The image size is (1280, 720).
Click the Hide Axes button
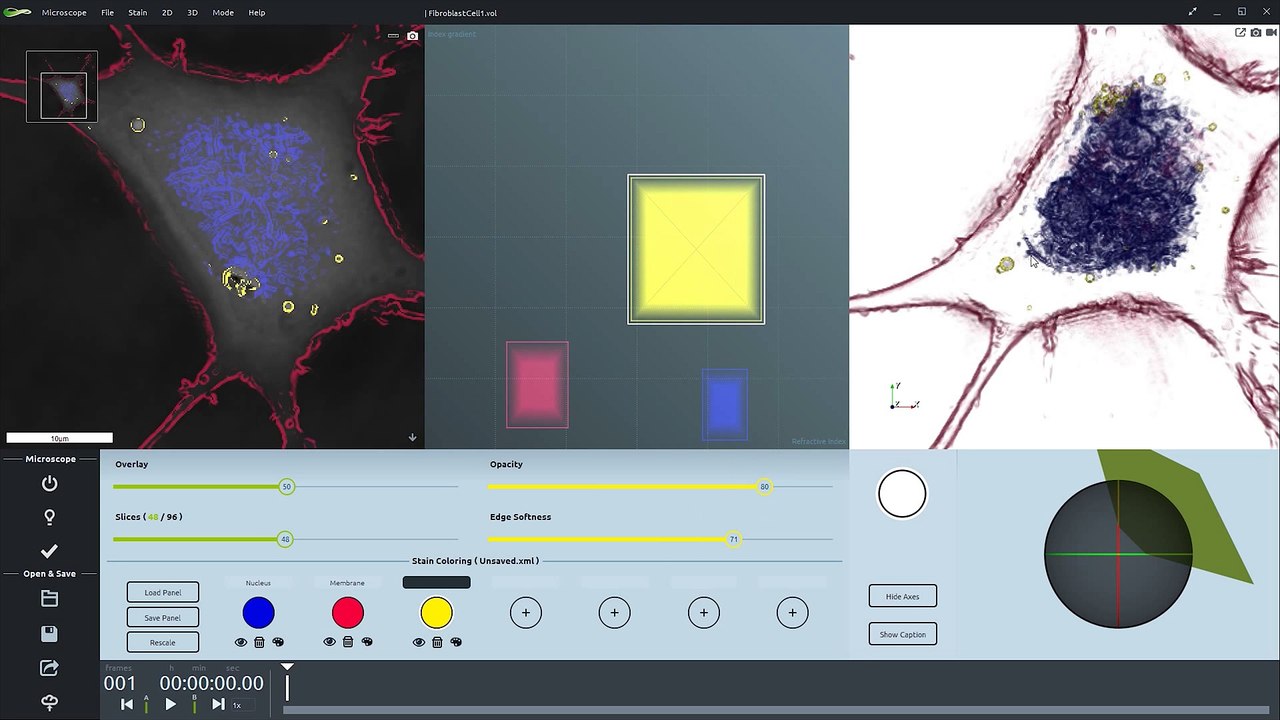(x=902, y=597)
